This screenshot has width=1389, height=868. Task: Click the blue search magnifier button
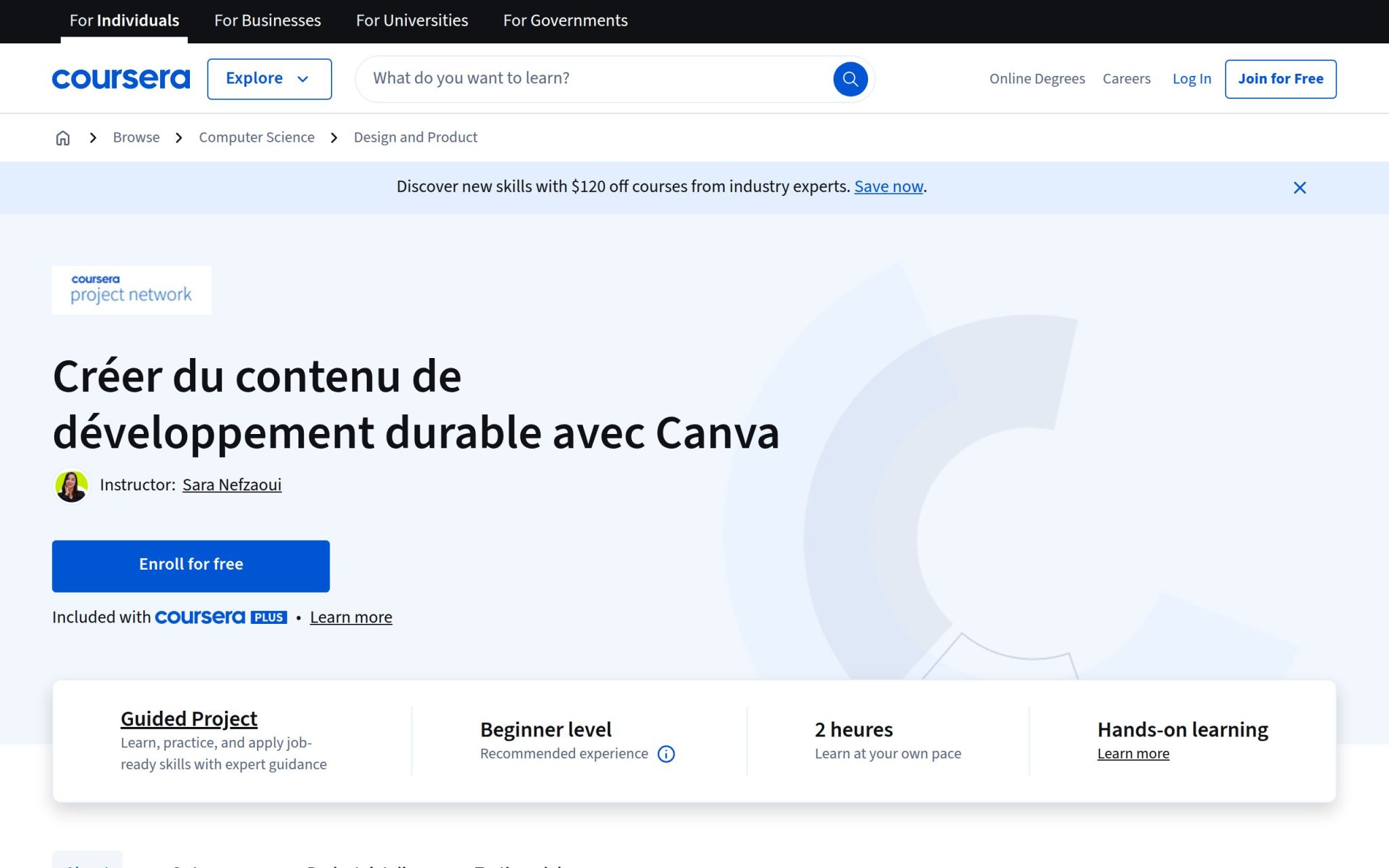tap(850, 79)
